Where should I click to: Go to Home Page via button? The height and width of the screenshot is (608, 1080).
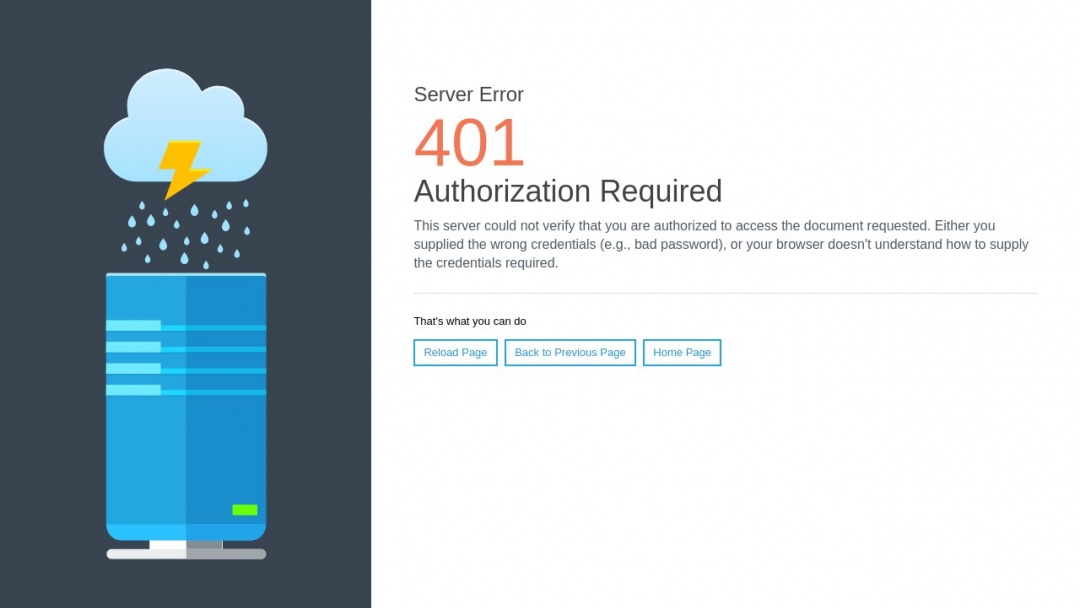tap(681, 353)
